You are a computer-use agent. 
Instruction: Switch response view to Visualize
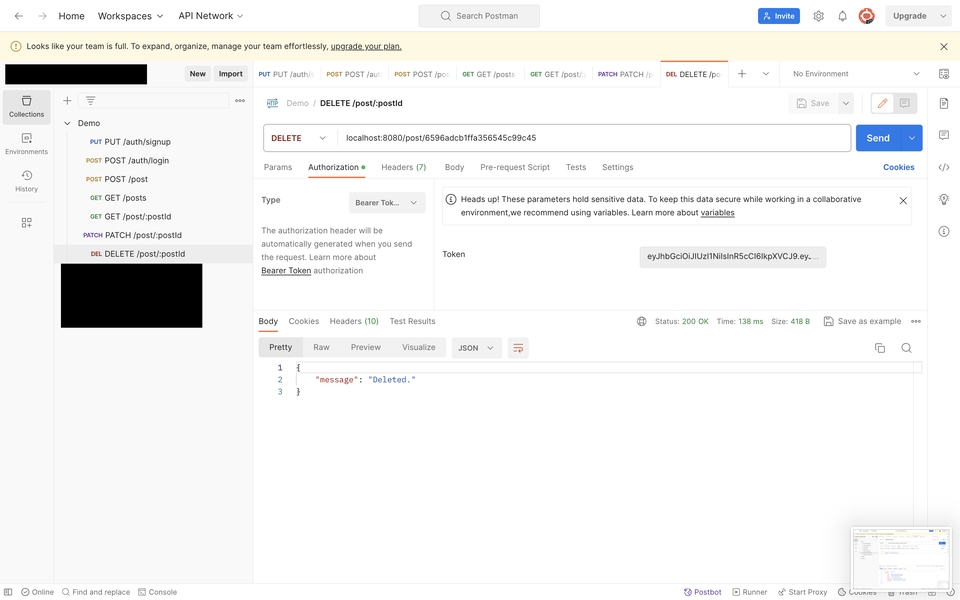(x=419, y=347)
